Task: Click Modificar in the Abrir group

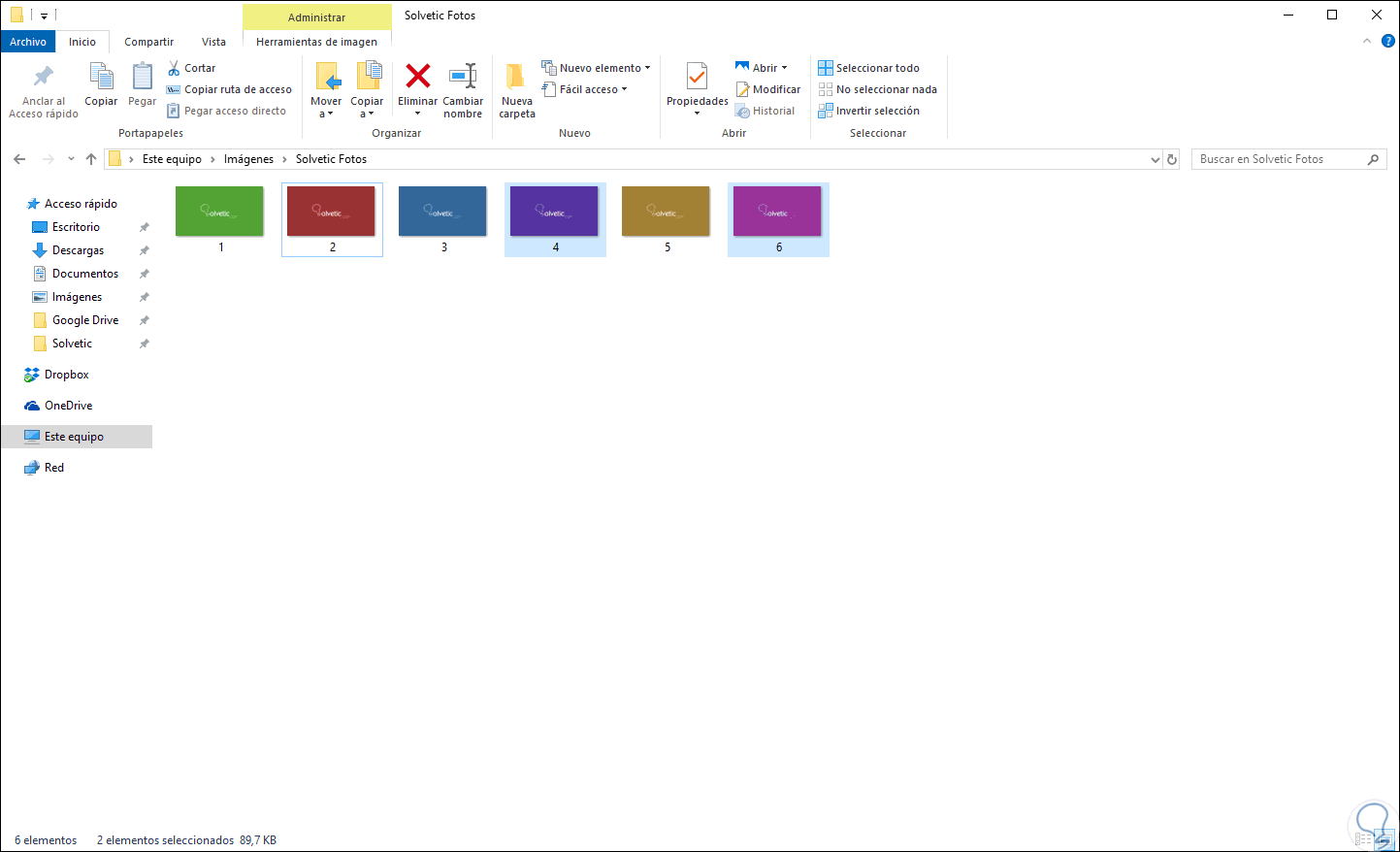Action: (x=768, y=89)
